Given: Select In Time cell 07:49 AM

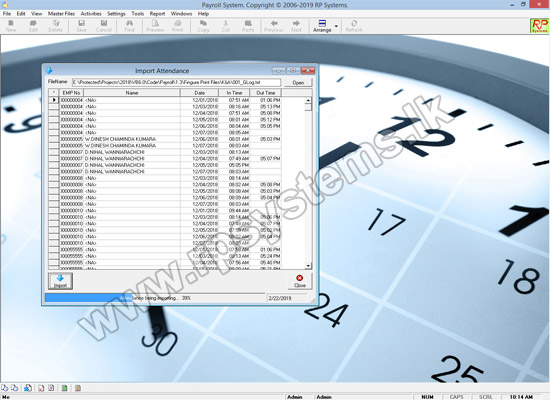Looking at the screenshot, I should 234,158.
